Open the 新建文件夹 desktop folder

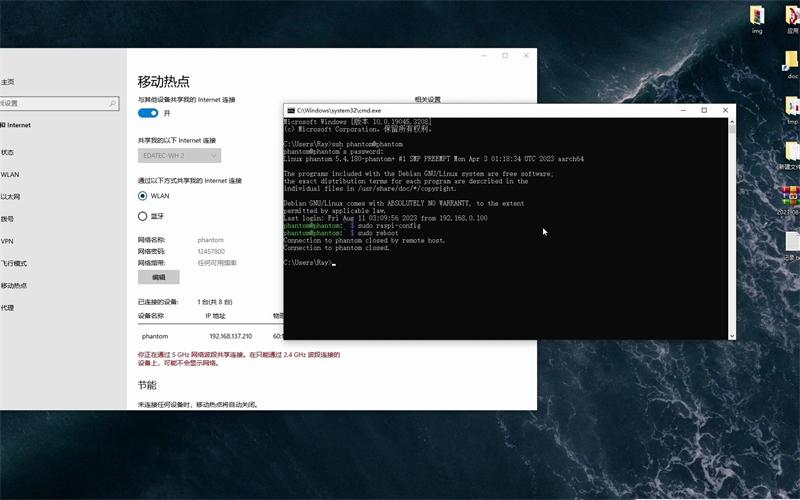tap(792, 152)
